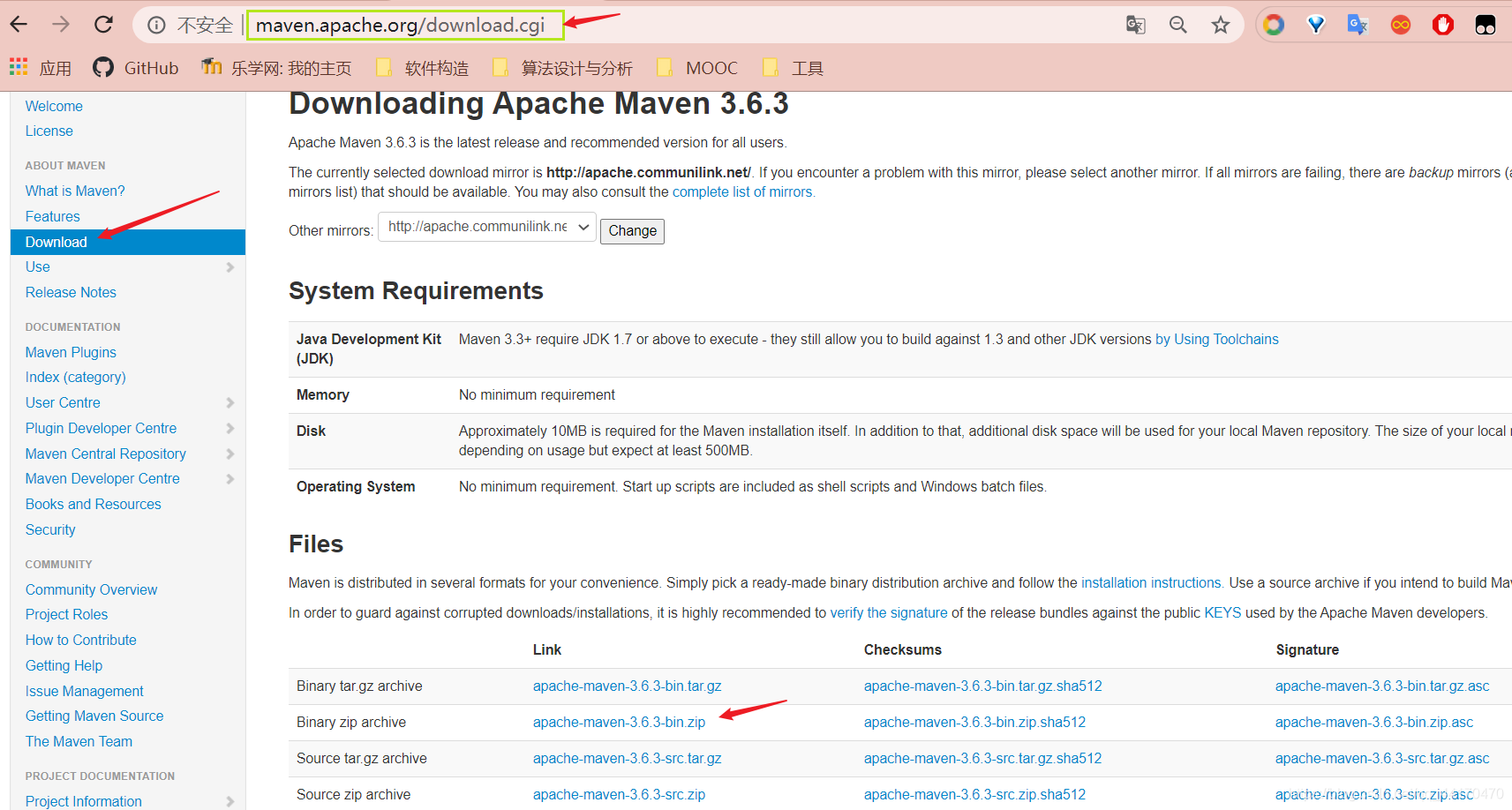Screen dimensions: 1512x810
Task: Open the installation instructions link
Action: pyautogui.click(x=1151, y=582)
